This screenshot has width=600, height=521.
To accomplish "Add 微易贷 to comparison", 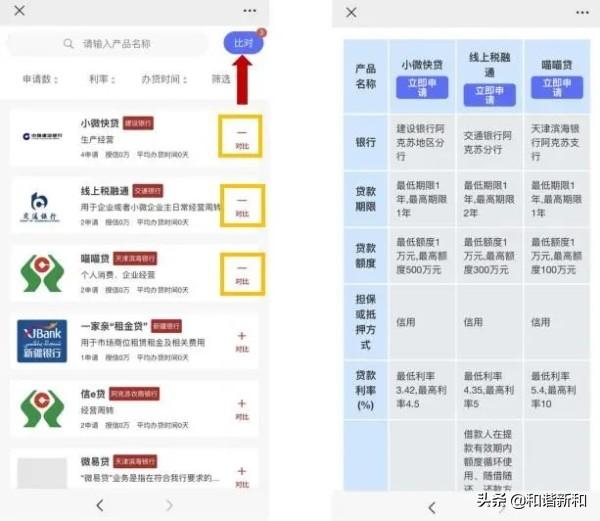I will [242, 477].
